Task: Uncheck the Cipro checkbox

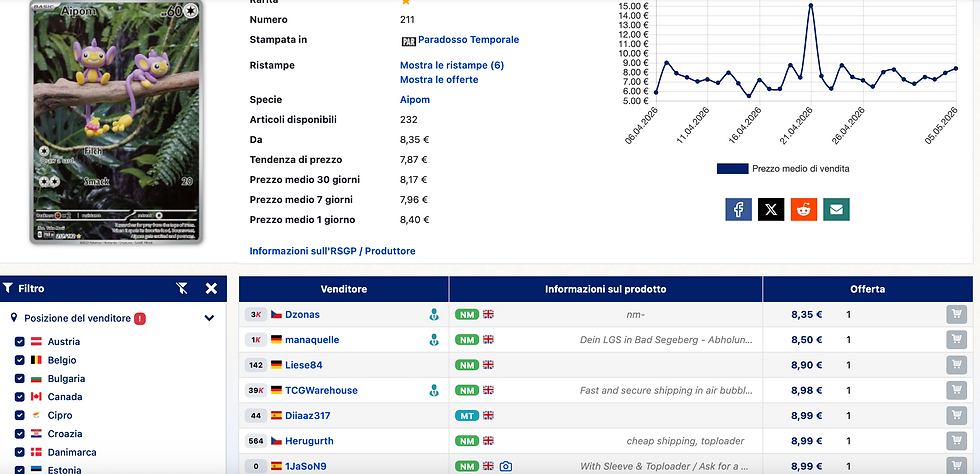Action: 19,415
